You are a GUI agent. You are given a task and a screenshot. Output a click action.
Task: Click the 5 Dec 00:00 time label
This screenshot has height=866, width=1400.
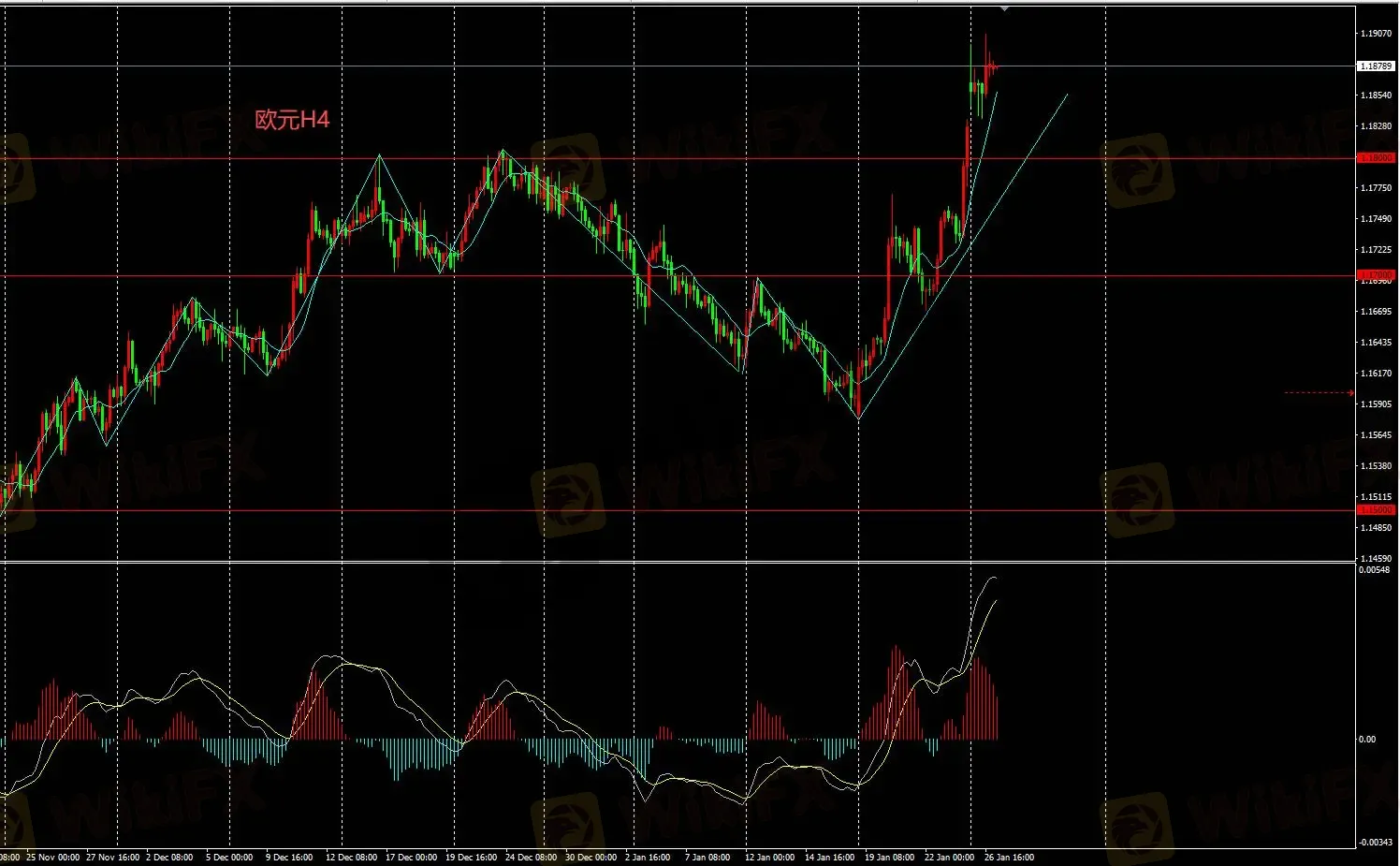point(229,858)
